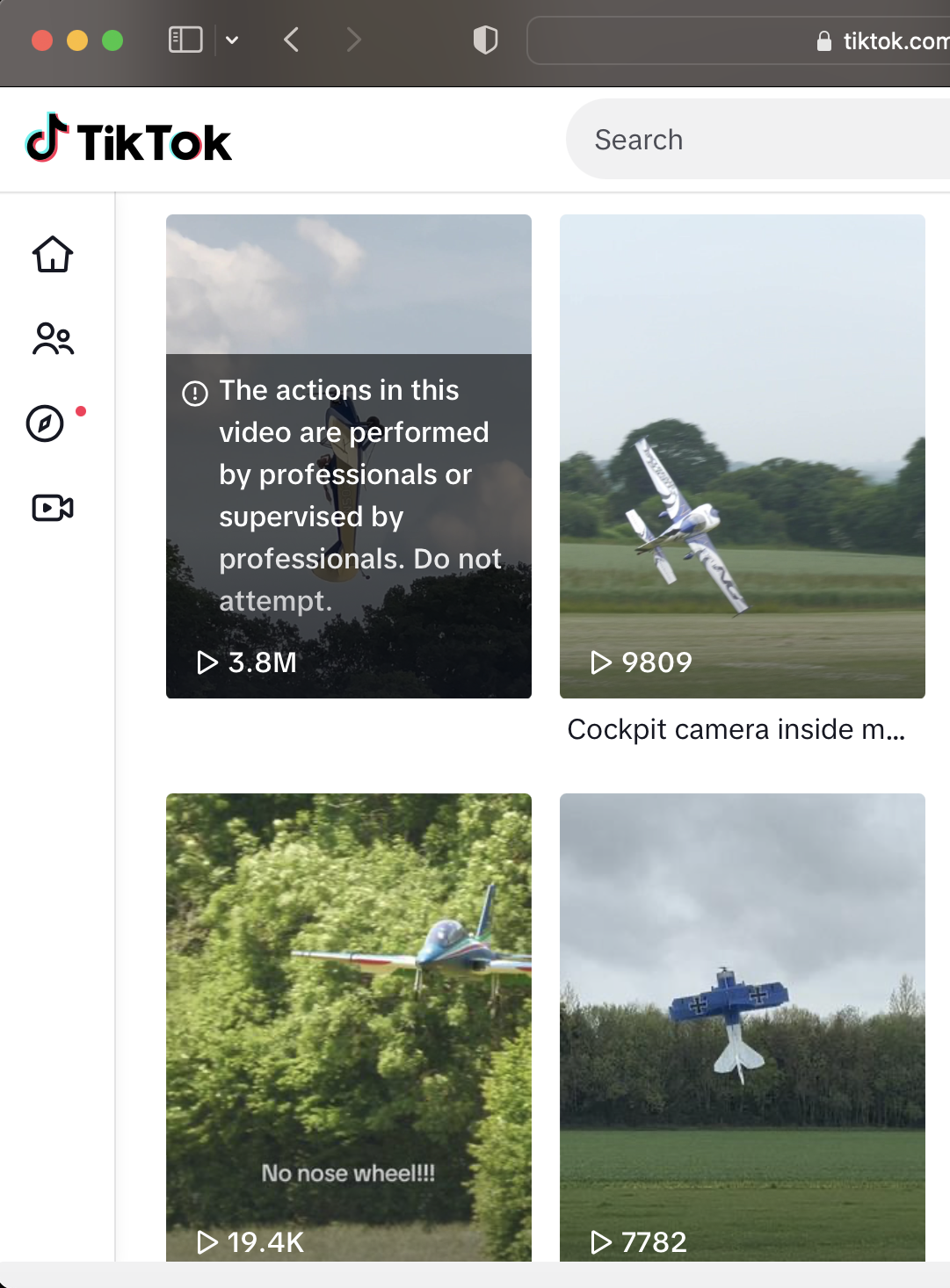Open the blue biplane video thumbnail
Viewport: 950px width, 1288px height.
click(743, 1019)
